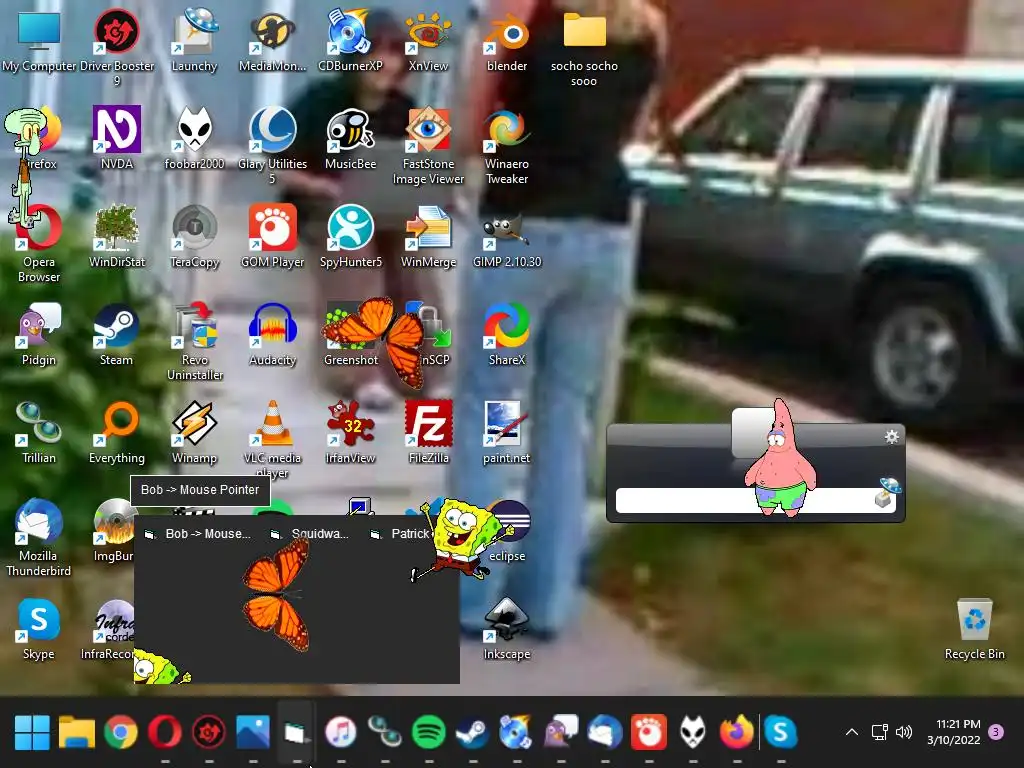Open File Explorer from the taskbar

pyautogui.click(x=76, y=732)
